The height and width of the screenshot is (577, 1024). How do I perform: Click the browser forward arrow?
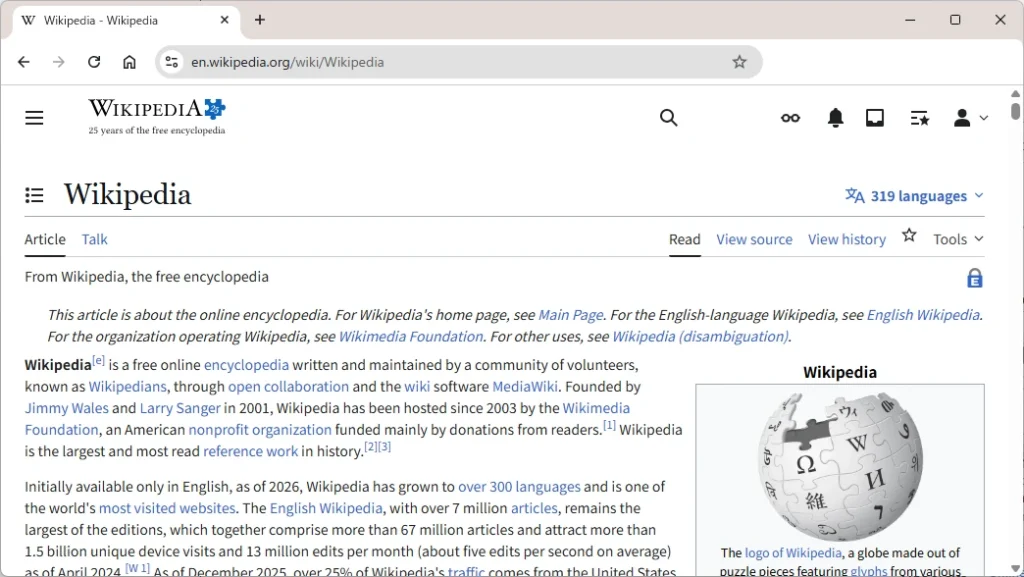[x=59, y=62]
